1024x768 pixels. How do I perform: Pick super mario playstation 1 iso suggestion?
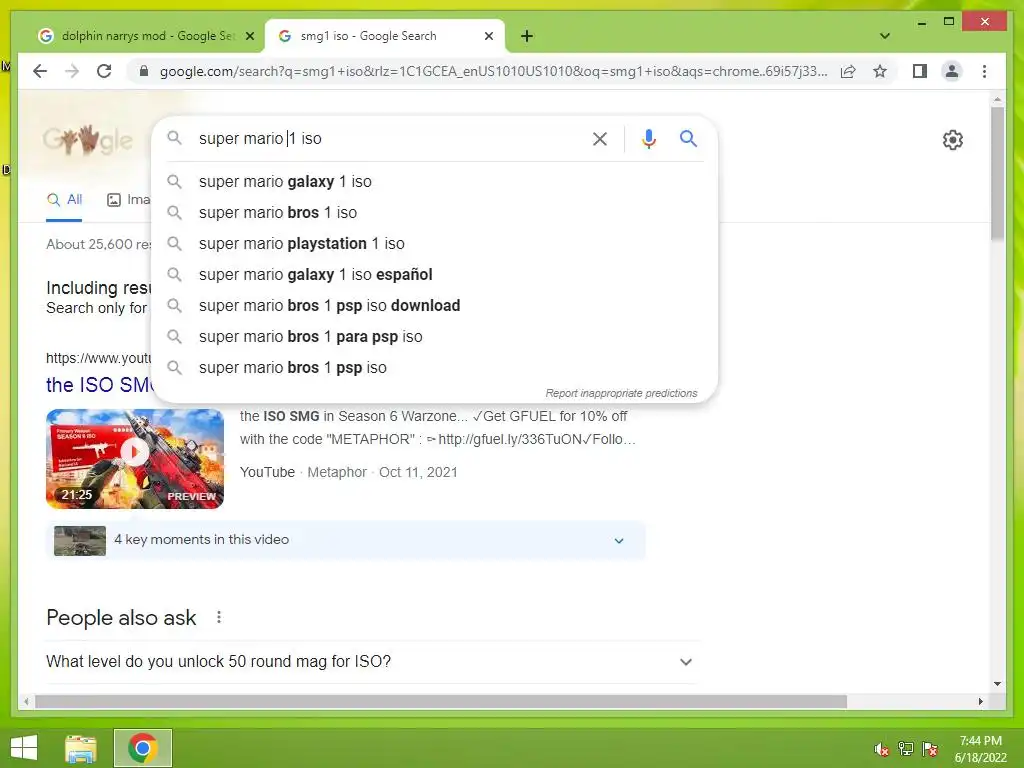435,244
